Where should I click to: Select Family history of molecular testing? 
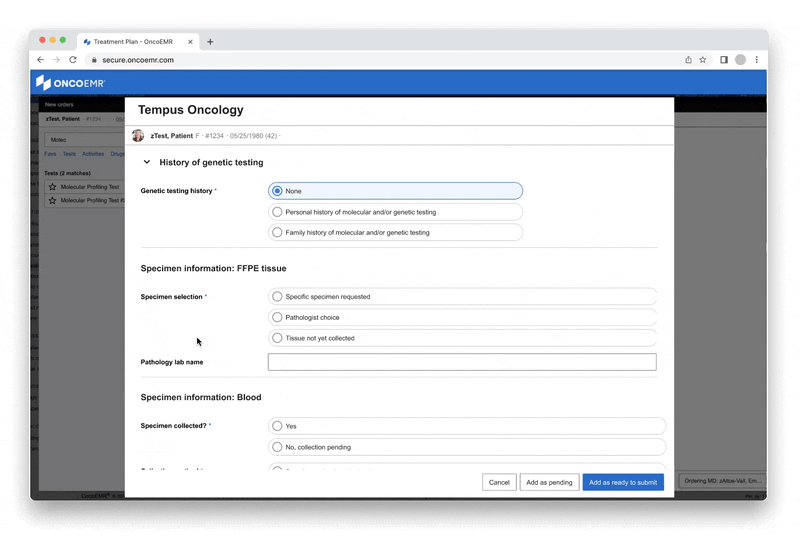(x=395, y=232)
